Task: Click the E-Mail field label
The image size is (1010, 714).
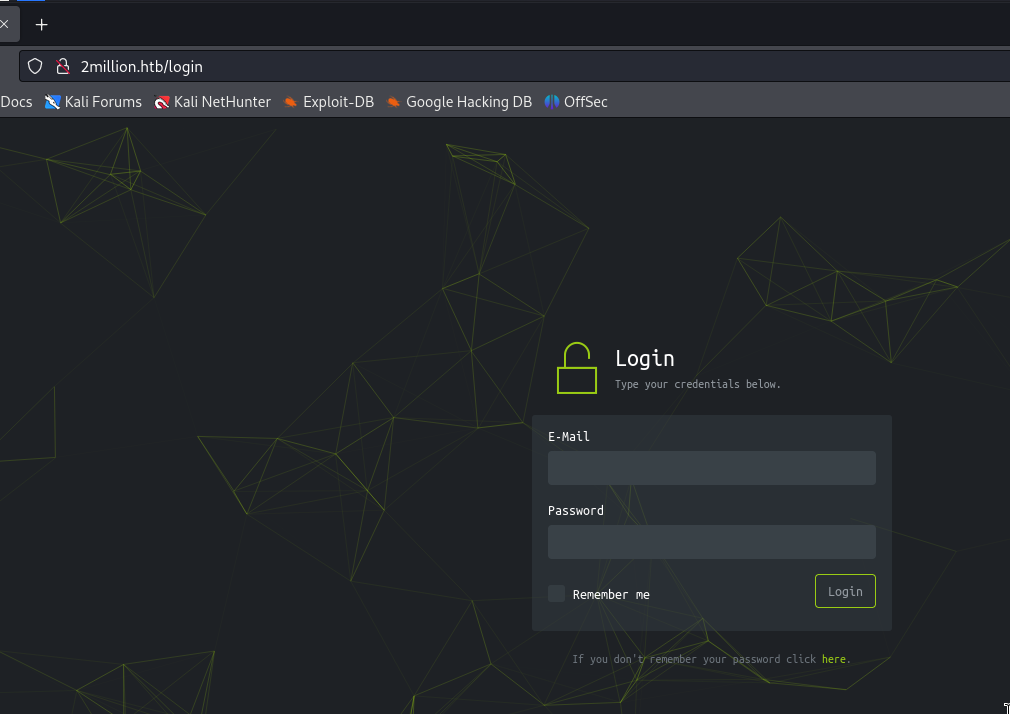Action: click(569, 437)
